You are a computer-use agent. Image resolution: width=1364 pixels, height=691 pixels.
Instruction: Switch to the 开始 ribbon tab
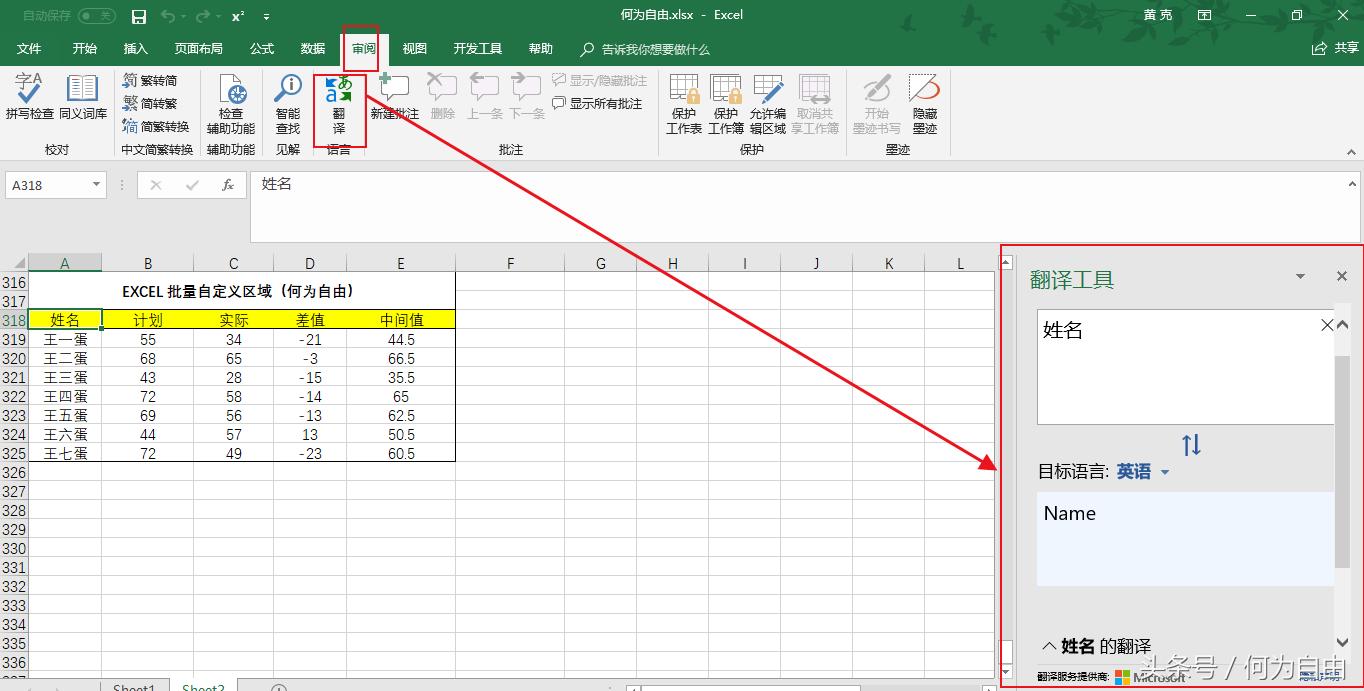point(84,47)
